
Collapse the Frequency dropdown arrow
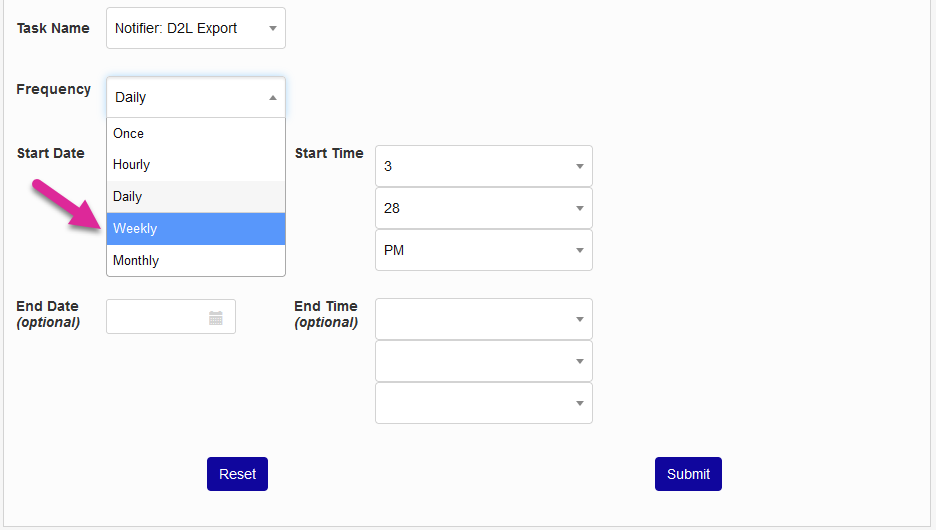pyautogui.click(x=273, y=98)
